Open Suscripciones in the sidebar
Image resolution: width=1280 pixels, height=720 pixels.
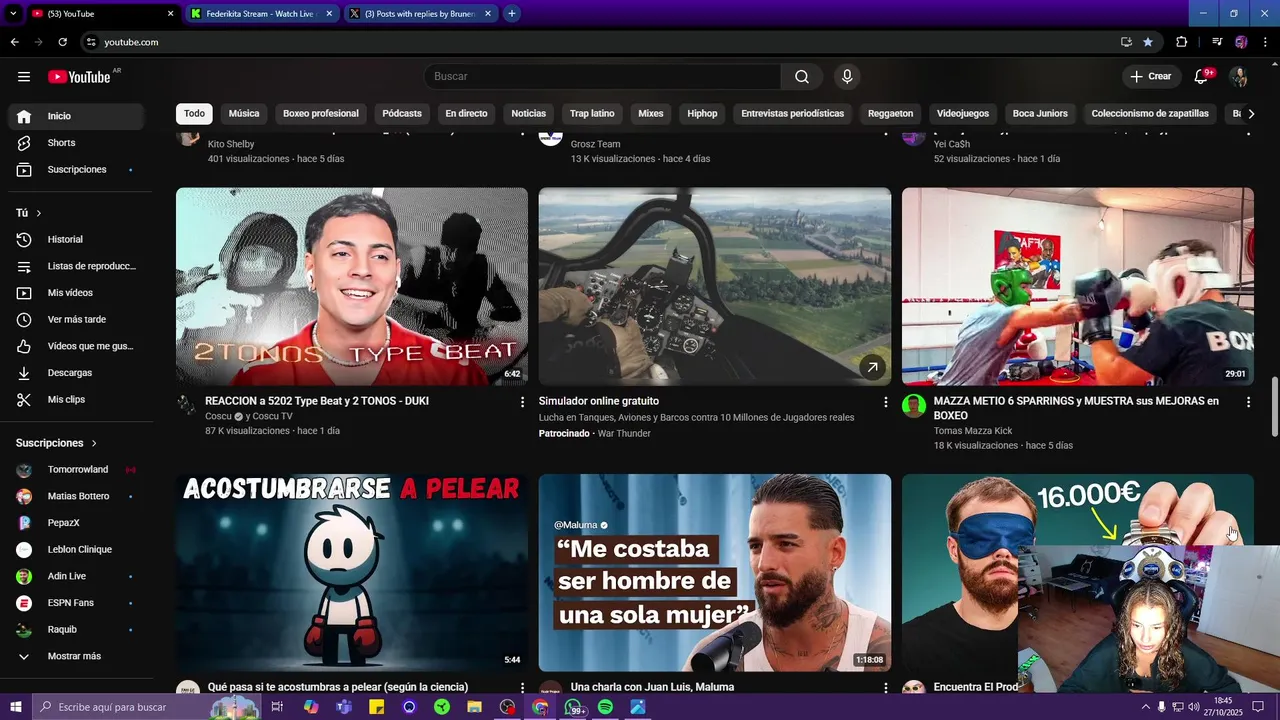click(76, 170)
